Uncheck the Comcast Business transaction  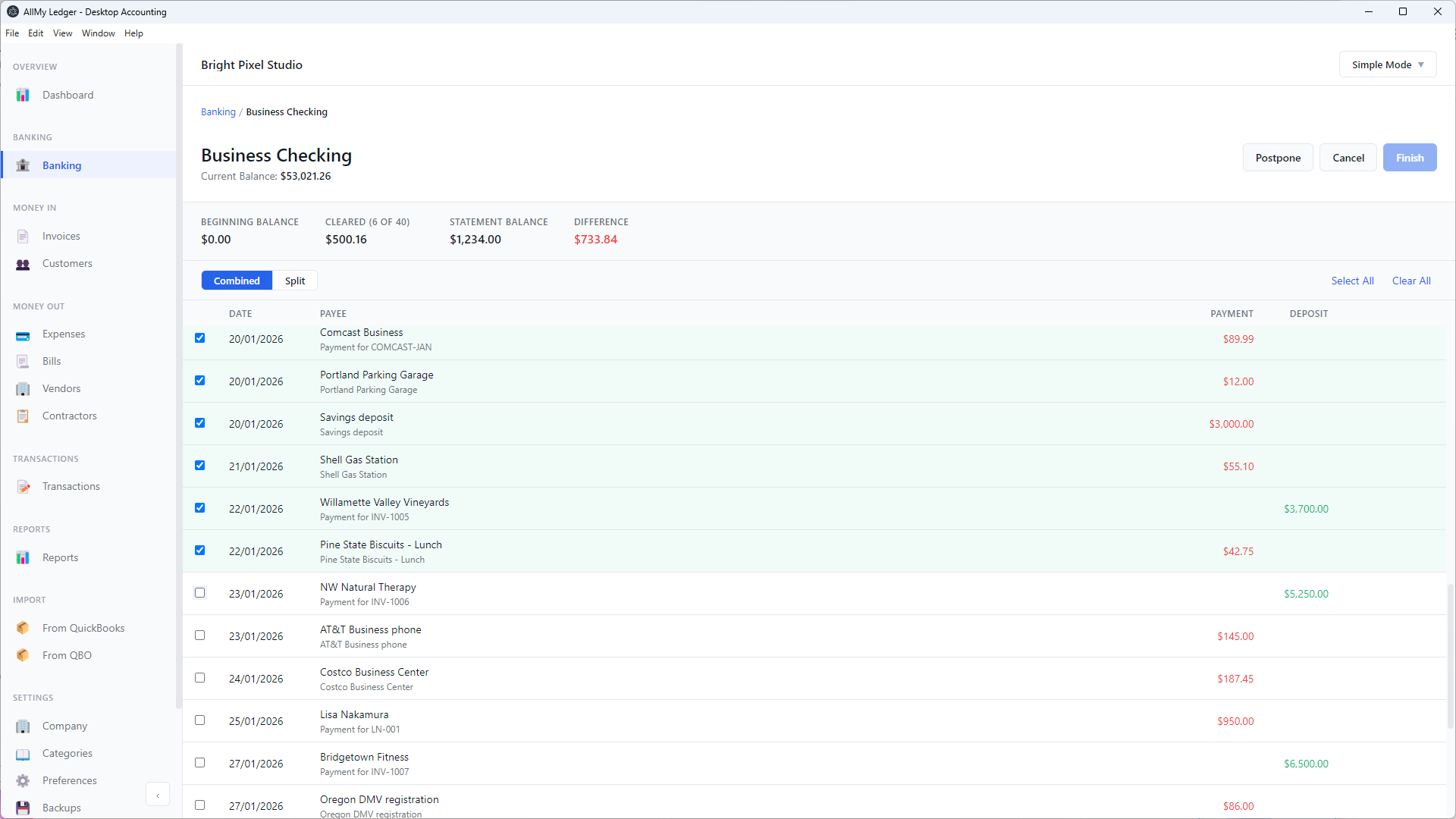pos(199,338)
